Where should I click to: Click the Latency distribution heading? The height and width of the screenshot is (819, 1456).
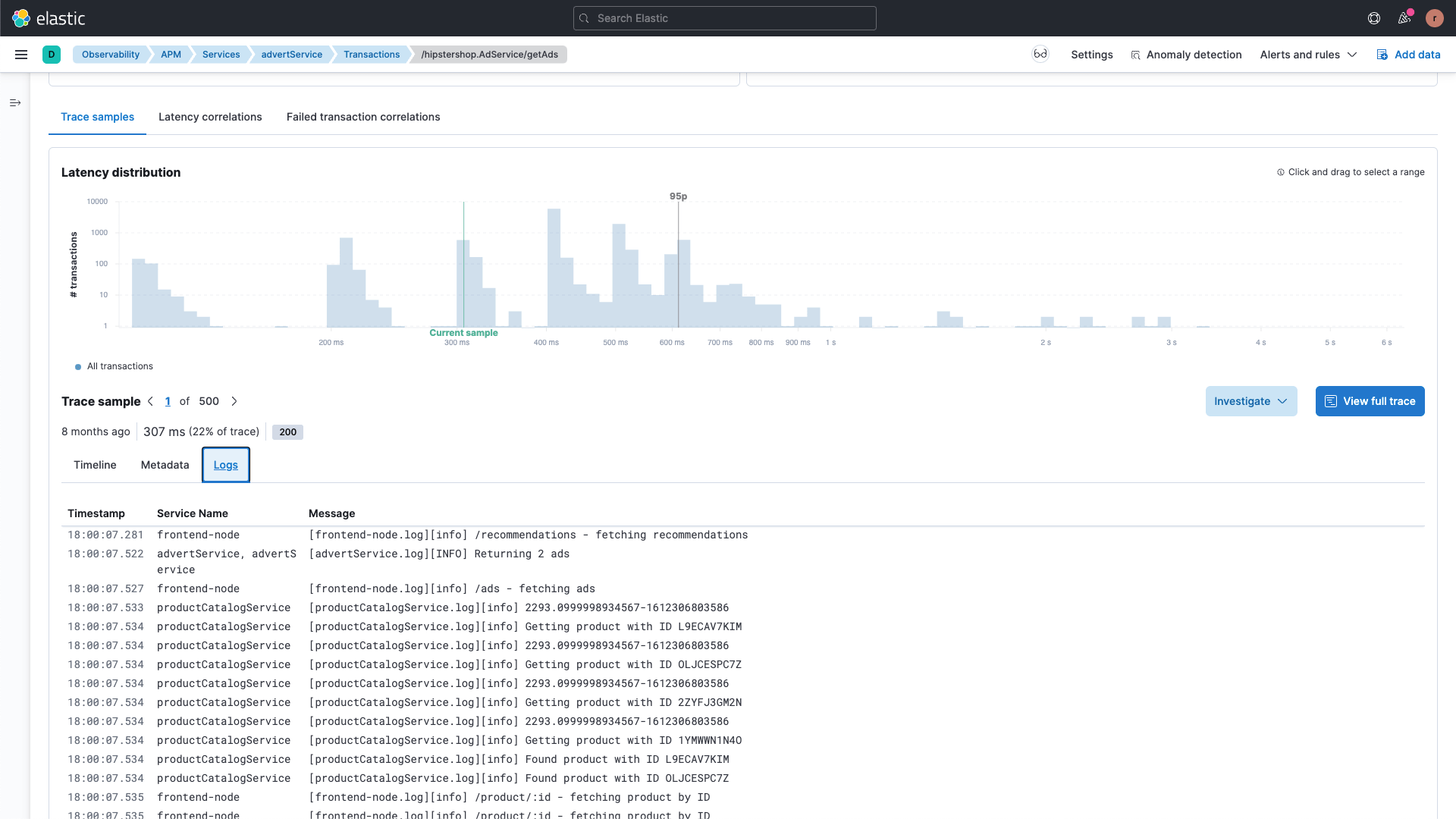121,172
